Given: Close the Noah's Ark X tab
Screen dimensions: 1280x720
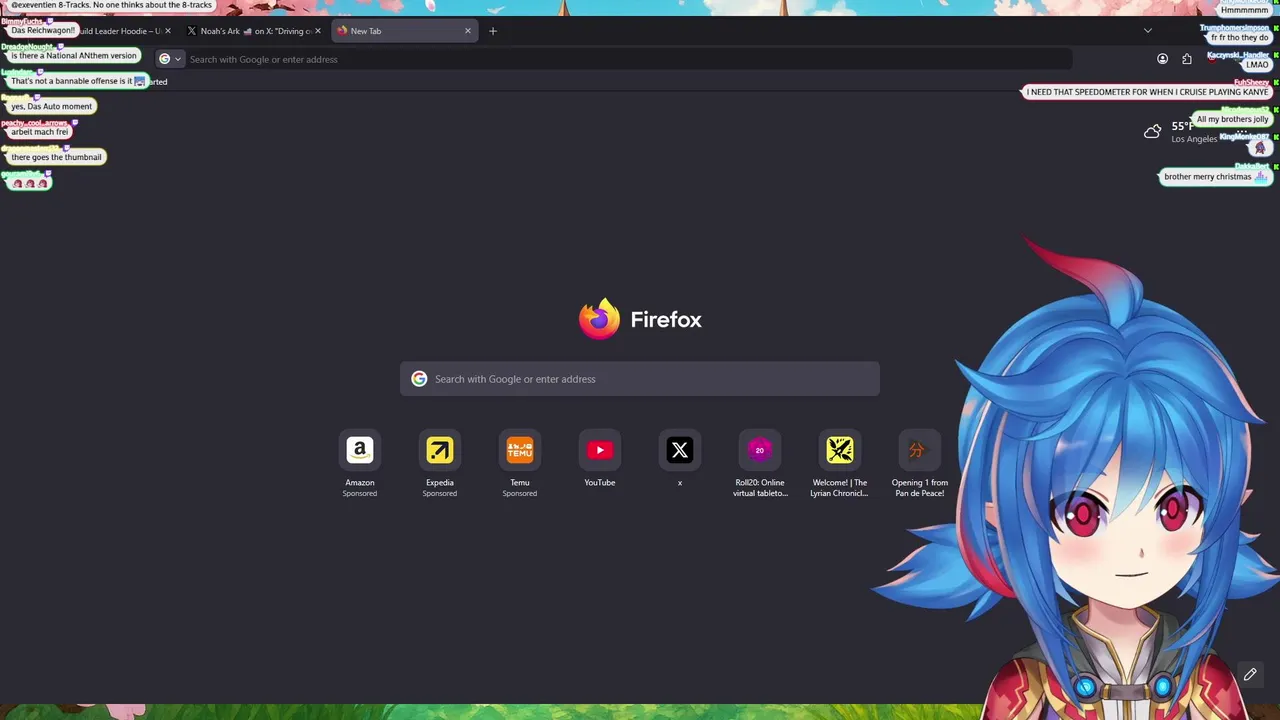Looking at the screenshot, I should pos(318,31).
